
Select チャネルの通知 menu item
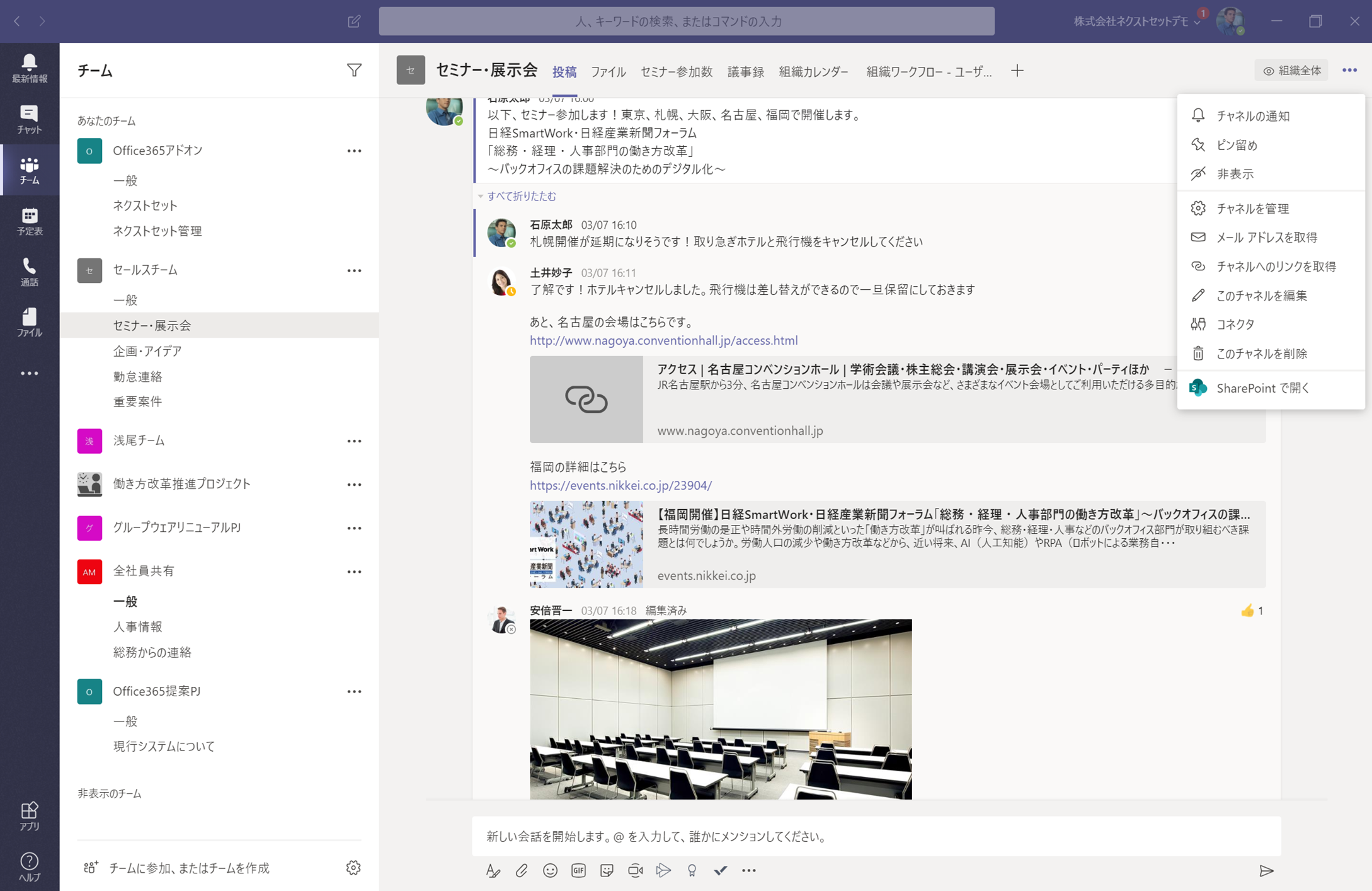coord(1271,115)
